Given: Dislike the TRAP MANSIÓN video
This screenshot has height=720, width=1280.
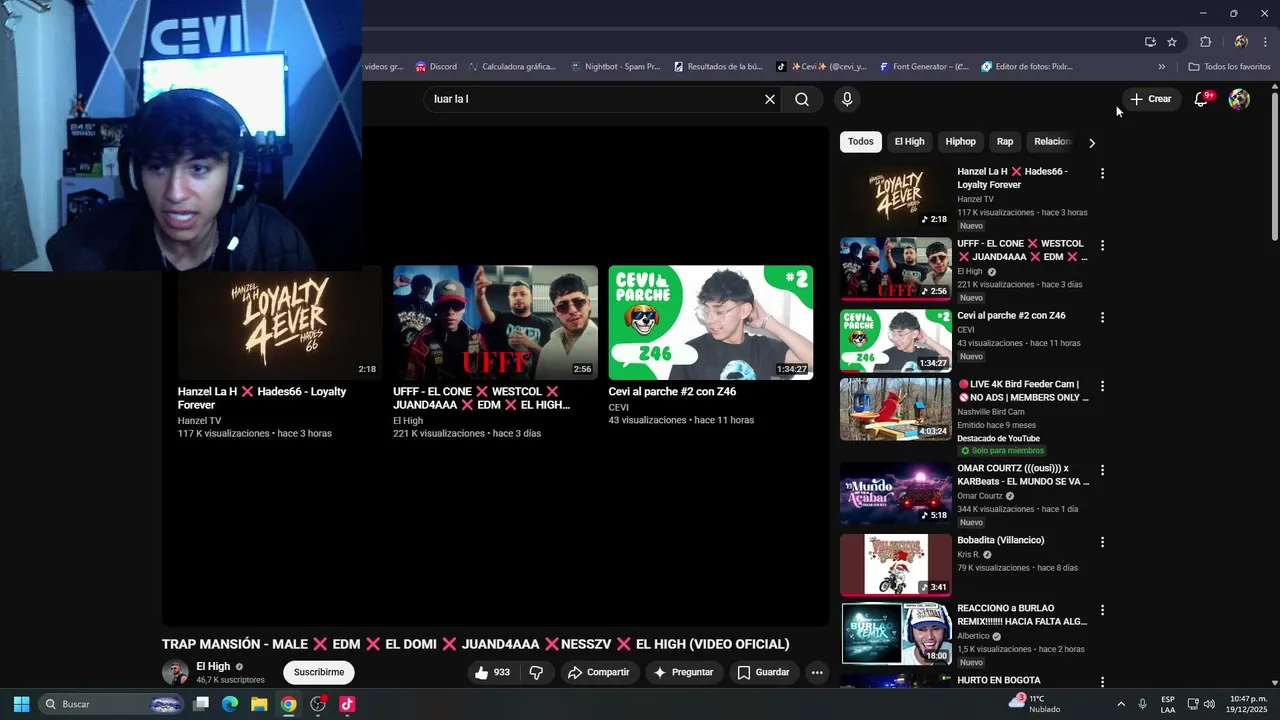Looking at the screenshot, I should (536, 672).
